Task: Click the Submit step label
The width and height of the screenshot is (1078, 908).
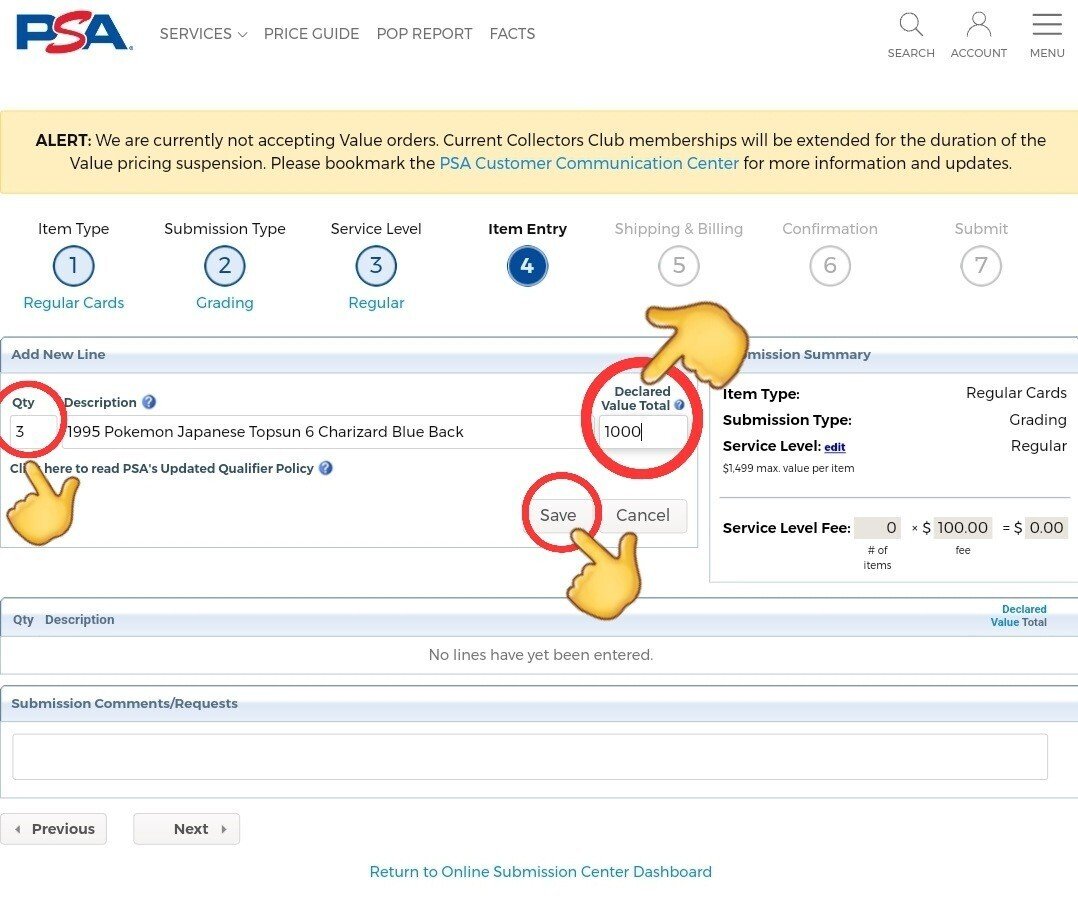Action: click(981, 229)
